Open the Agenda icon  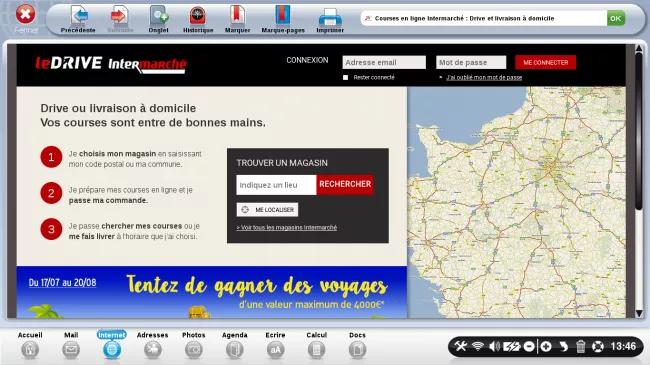235,350
